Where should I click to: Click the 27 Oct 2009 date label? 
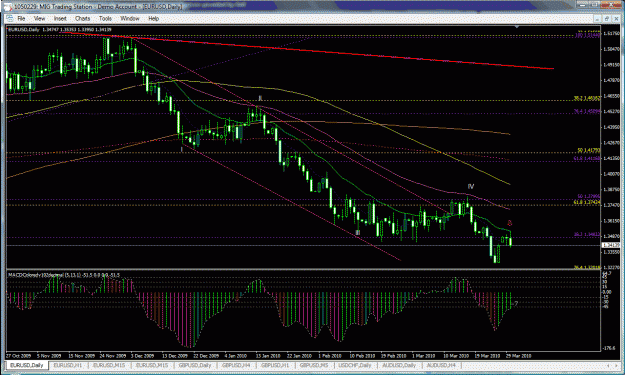click(x=19, y=355)
